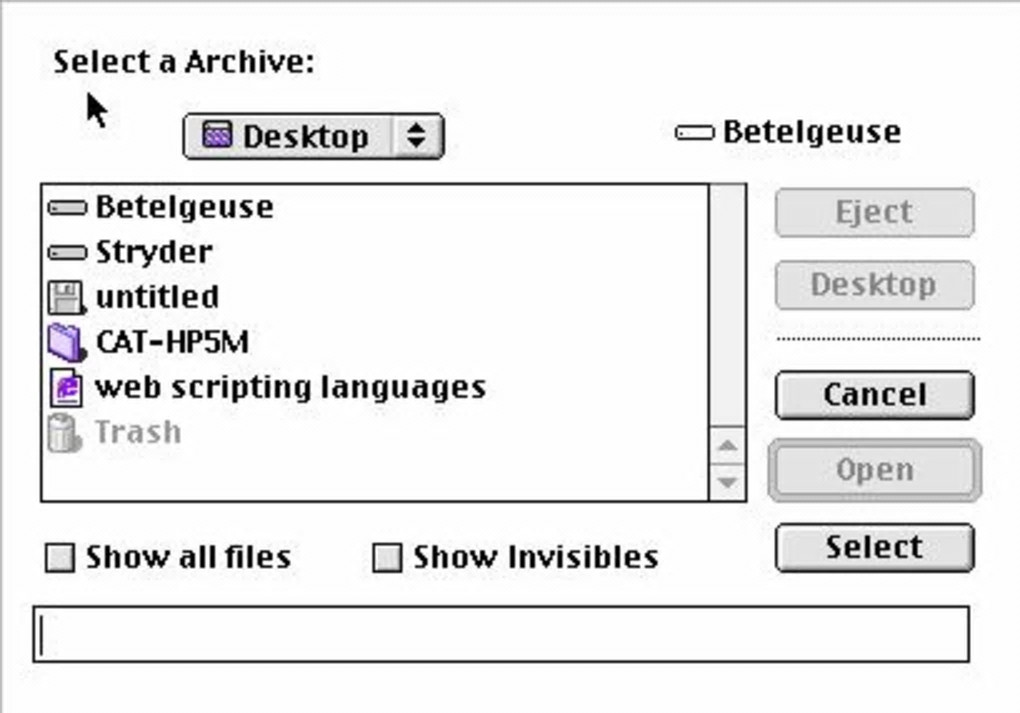The height and width of the screenshot is (713, 1020).
Task: Toggle the Show Invisibles checkbox
Action: coord(387,558)
